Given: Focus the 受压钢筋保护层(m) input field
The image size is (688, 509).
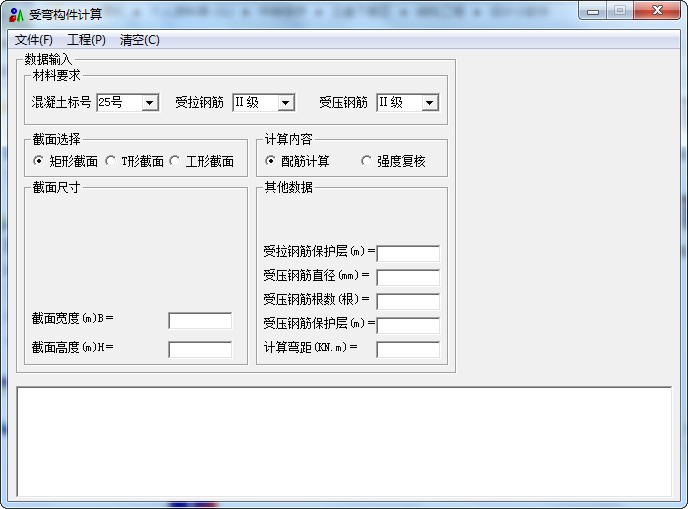Looking at the screenshot, I should click(x=408, y=326).
